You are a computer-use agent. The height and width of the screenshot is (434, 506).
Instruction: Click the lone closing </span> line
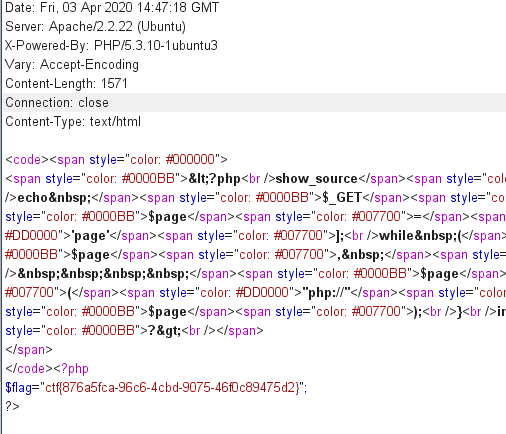point(29,350)
